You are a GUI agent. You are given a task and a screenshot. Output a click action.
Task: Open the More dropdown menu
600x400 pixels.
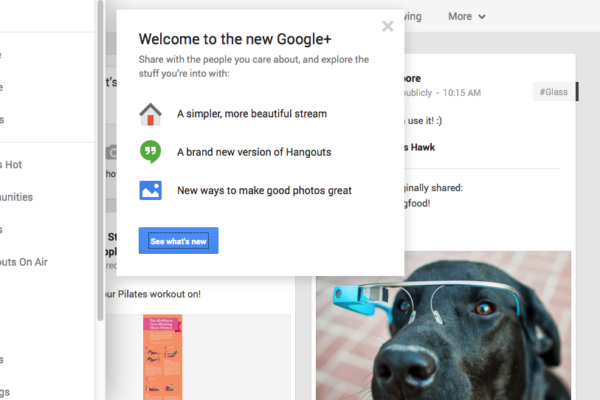point(467,16)
